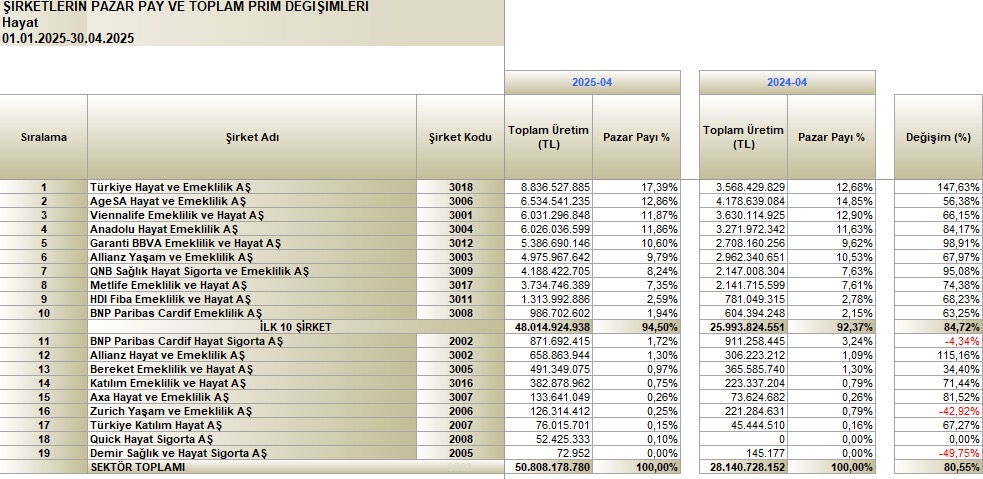This screenshot has width=983, height=479.
Task: Select production value 52.425.333
Action: [549, 439]
